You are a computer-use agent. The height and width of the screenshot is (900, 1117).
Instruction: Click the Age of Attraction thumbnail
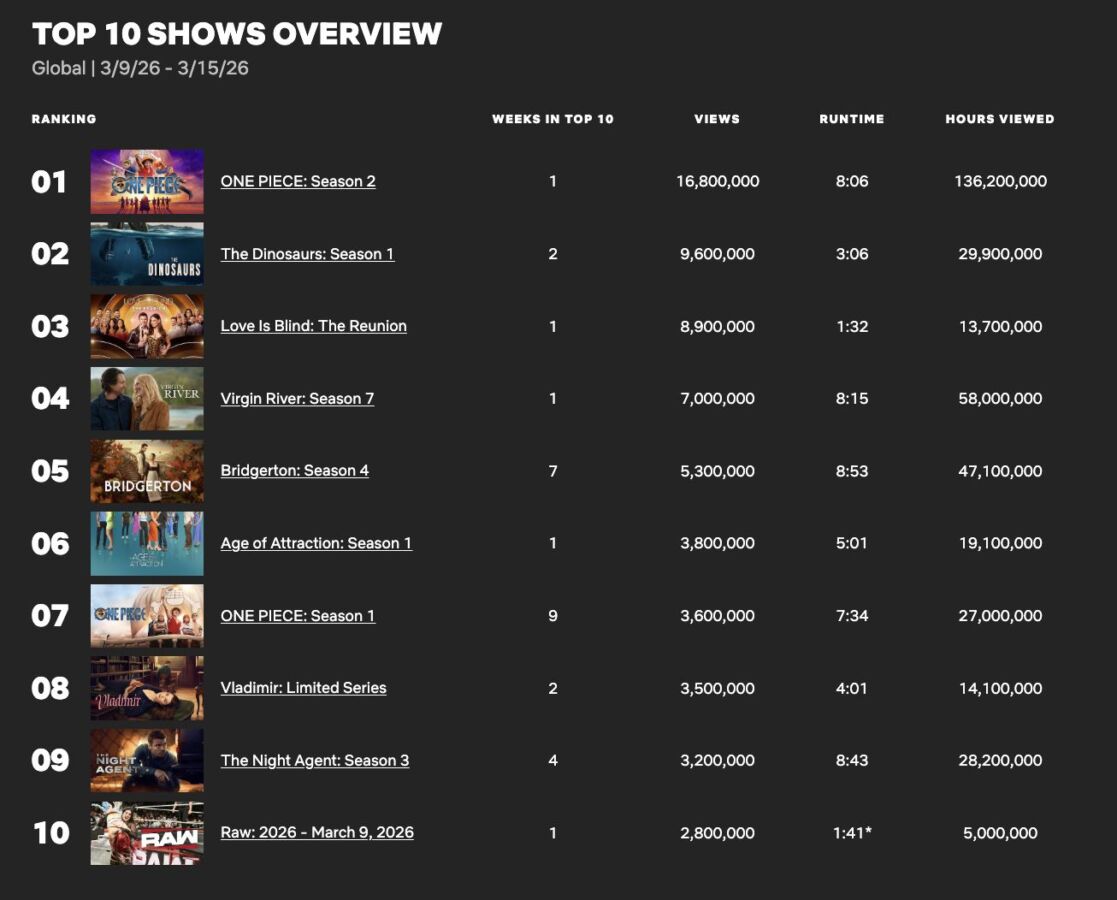147,544
